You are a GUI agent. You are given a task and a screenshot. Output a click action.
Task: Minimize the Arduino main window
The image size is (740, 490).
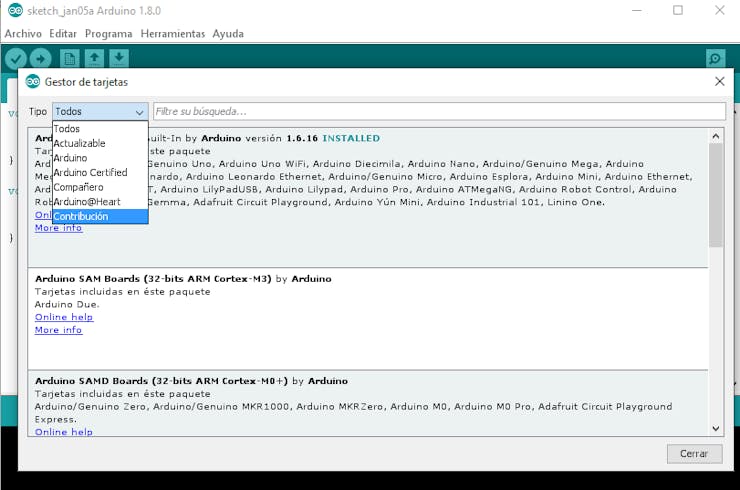pyautogui.click(x=637, y=10)
